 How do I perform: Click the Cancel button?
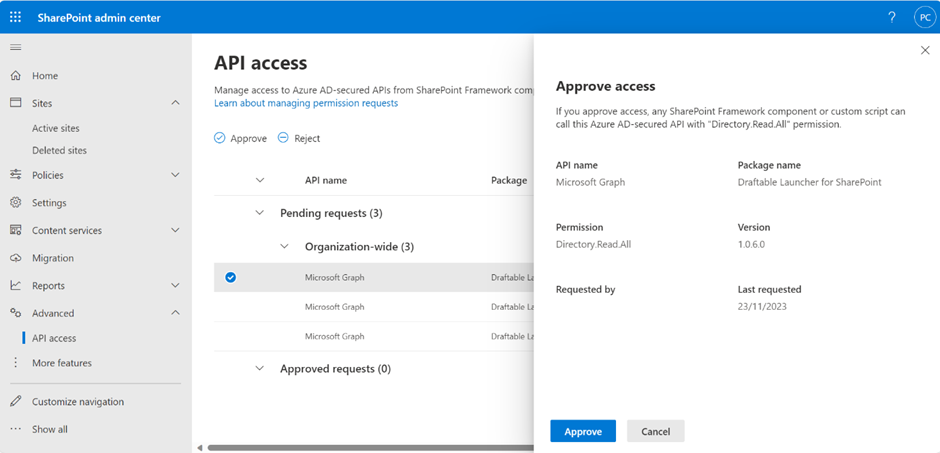tap(655, 431)
